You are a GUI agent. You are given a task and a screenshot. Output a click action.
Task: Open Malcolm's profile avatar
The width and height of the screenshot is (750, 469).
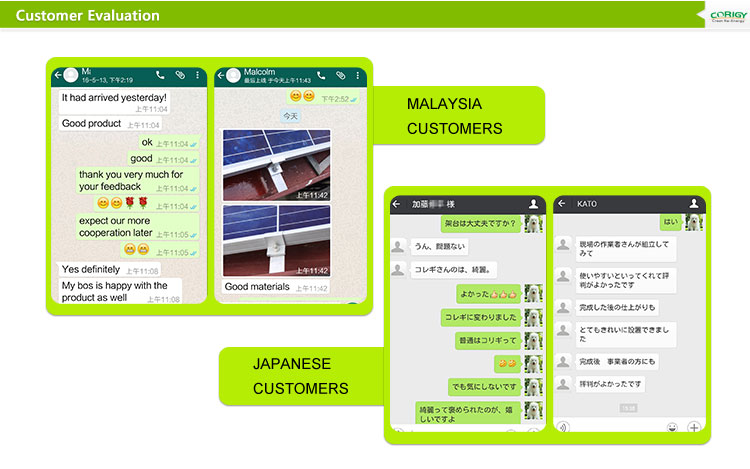click(233, 76)
